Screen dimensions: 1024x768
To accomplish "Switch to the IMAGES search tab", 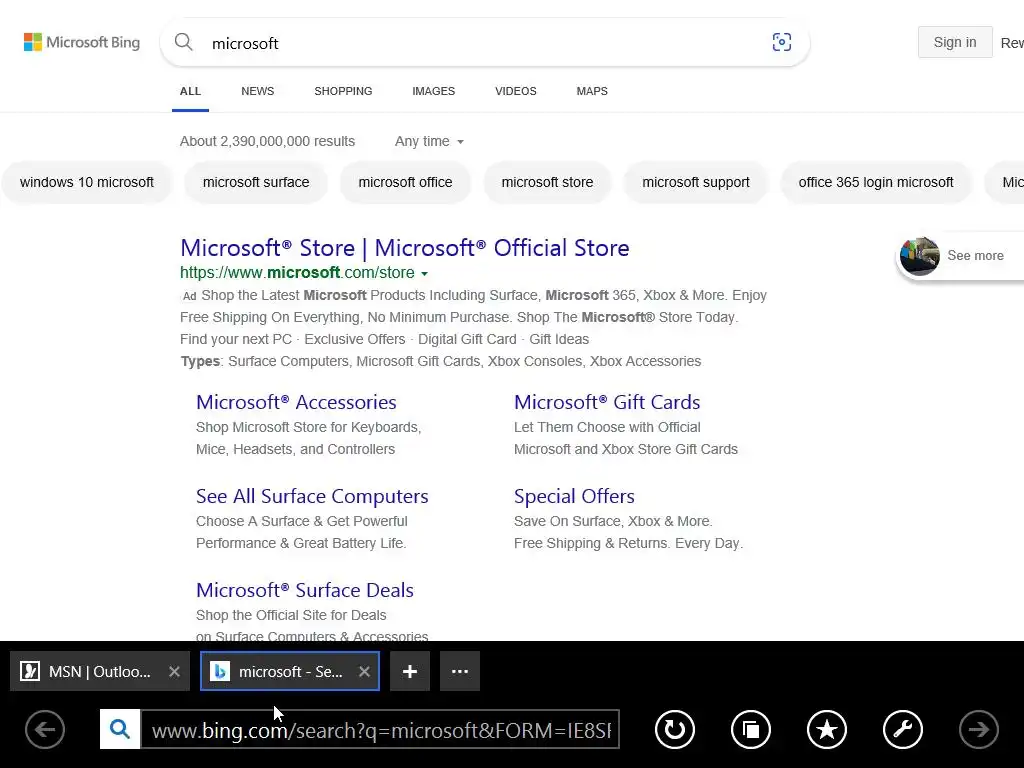I will (433, 91).
